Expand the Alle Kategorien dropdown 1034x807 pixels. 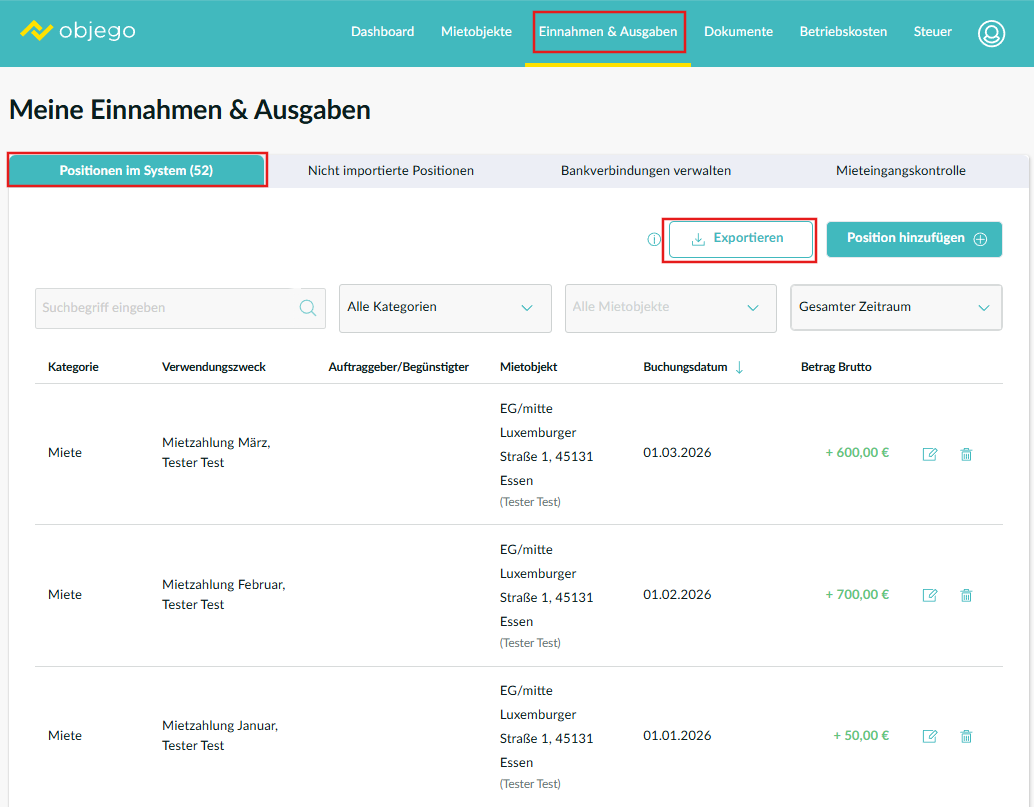pos(445,308)
